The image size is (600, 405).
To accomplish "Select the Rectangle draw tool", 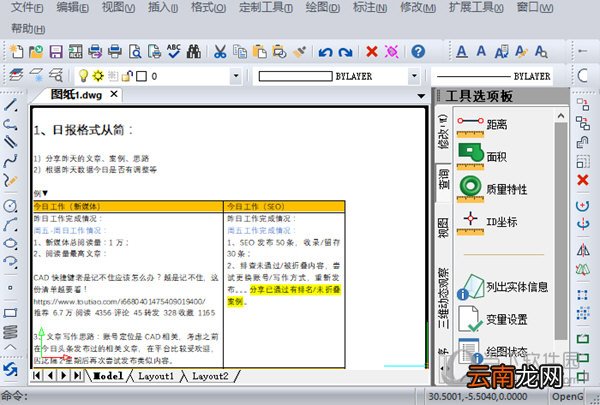I will tap(10, 313).
